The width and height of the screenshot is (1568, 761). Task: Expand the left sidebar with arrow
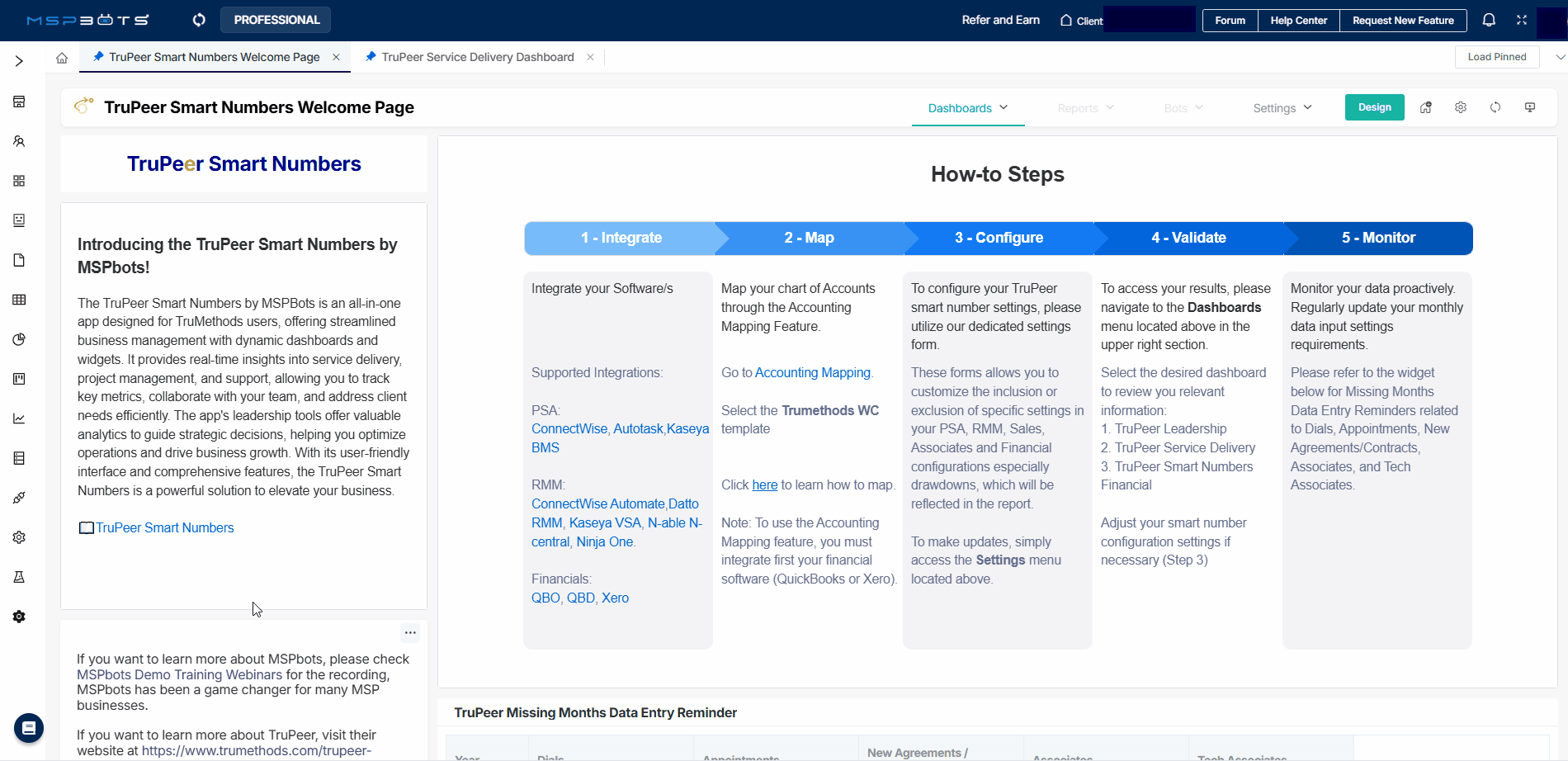coord(19,61)
